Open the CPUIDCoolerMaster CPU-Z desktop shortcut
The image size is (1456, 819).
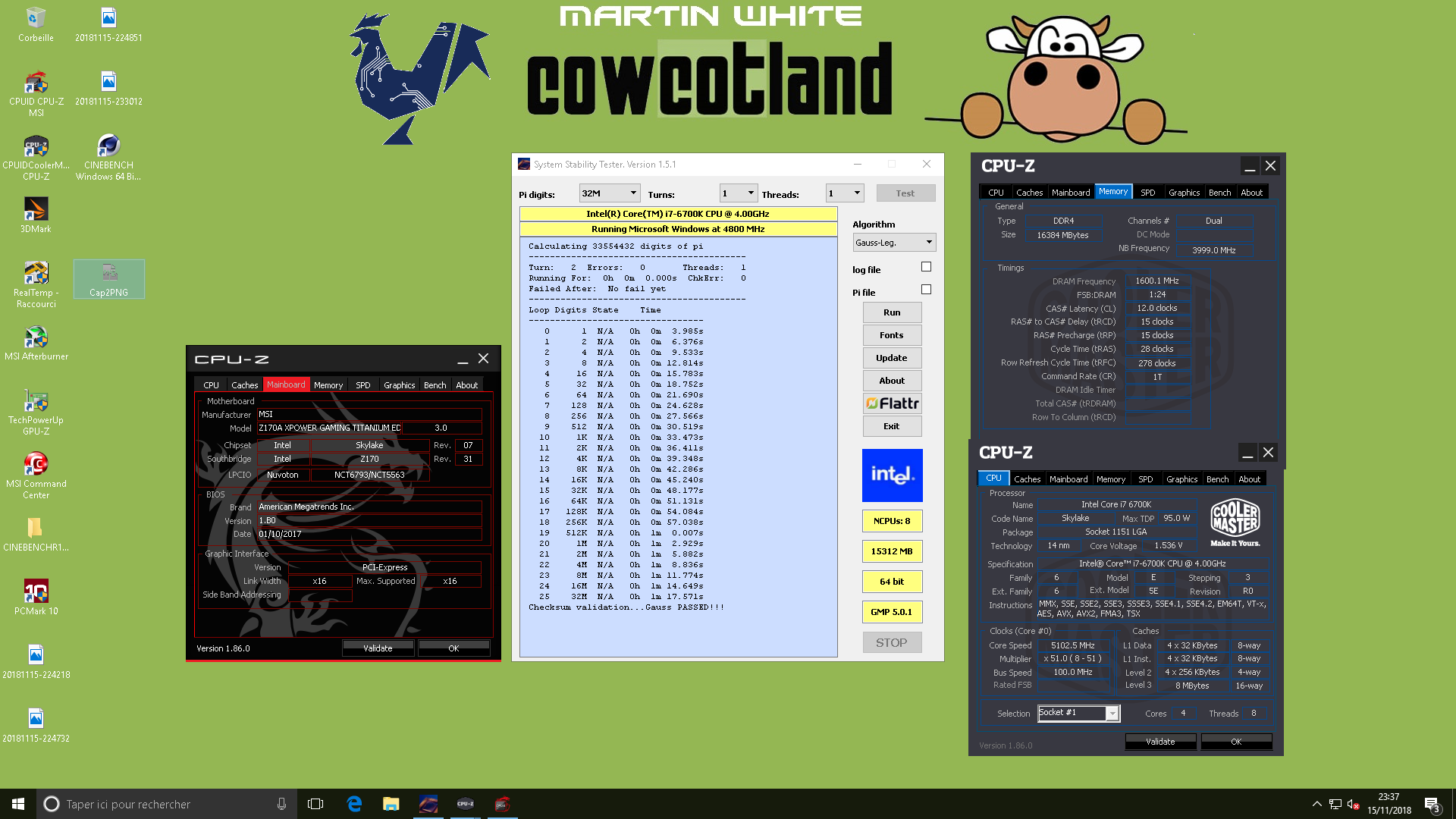tap(36, 158)
